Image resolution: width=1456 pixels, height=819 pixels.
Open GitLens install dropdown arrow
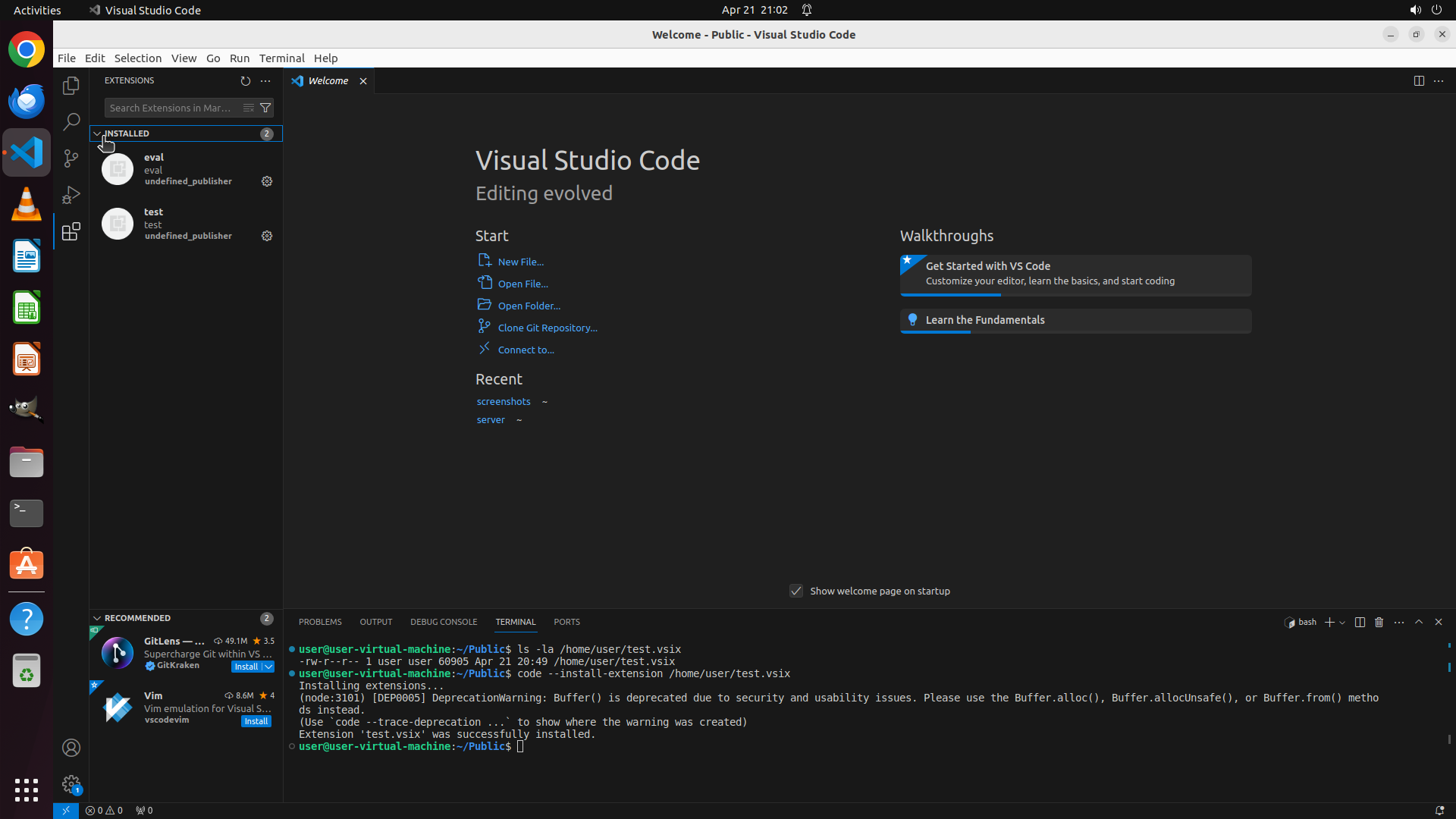268,667
